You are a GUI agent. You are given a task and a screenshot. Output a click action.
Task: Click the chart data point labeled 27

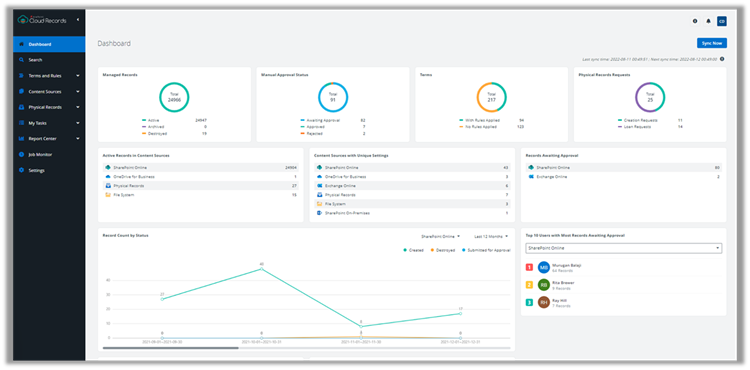[162, 299]
